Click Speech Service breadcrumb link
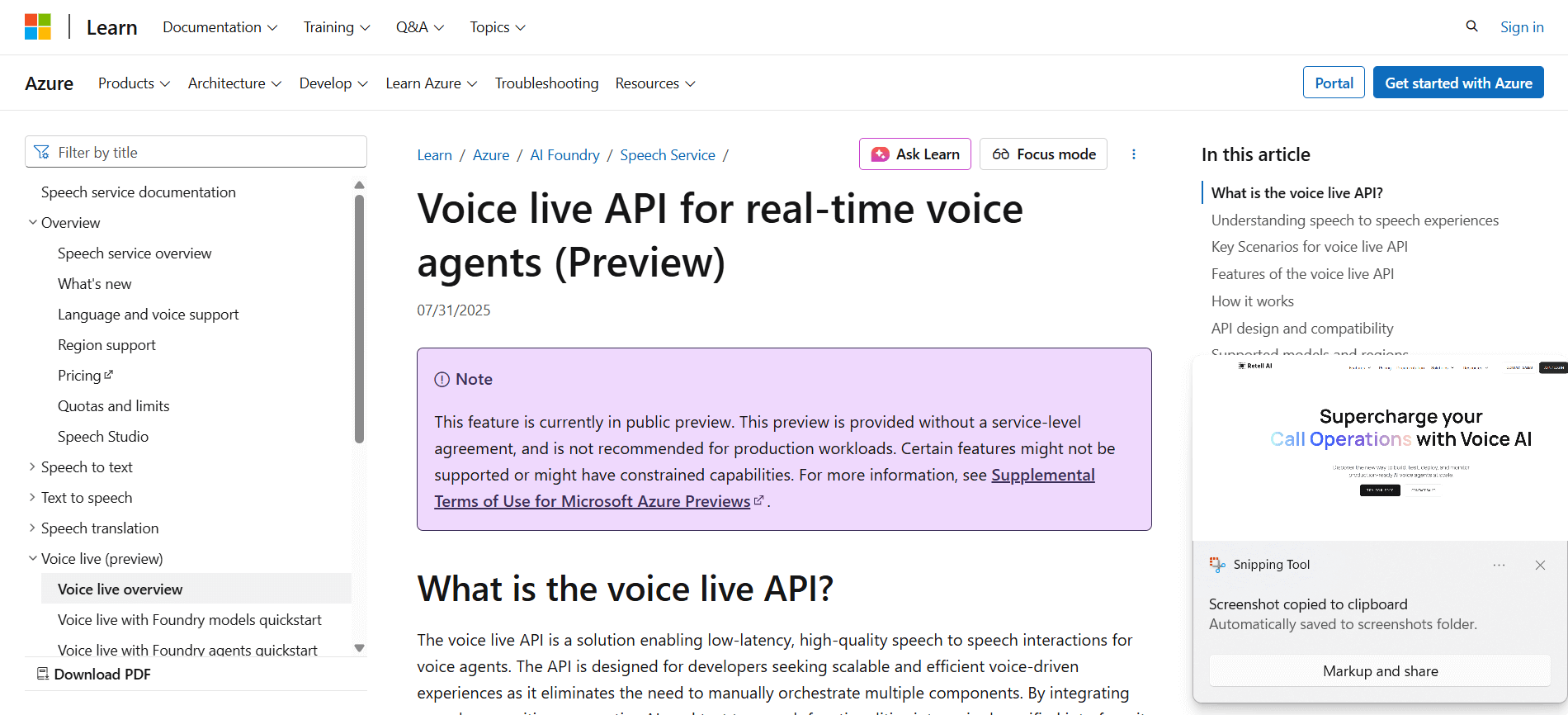The width and height of the screenshot is (1568, 715). point(668,154)
